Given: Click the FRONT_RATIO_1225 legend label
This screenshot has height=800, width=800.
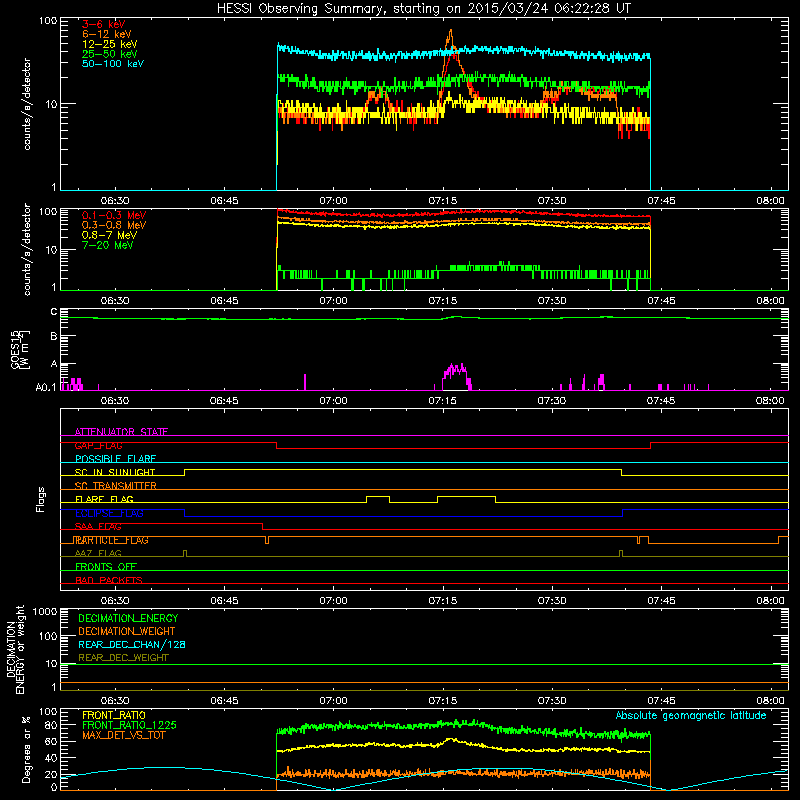Looking at the screenshot, I should coord(129,725).
